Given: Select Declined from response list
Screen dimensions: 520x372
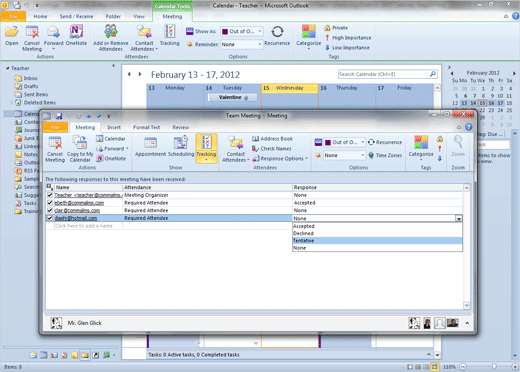Looking at the screenshot, I should pos(377,233).
